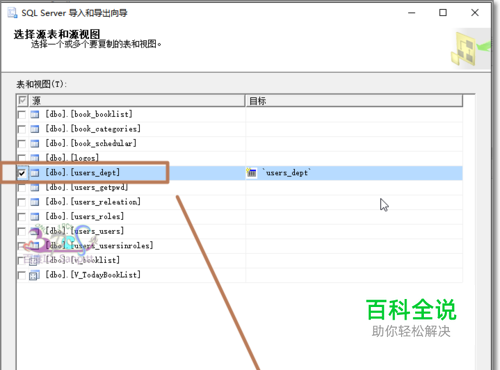
Task: Select the [dbo].[book_booklist] row text
Action: point(89,114)
